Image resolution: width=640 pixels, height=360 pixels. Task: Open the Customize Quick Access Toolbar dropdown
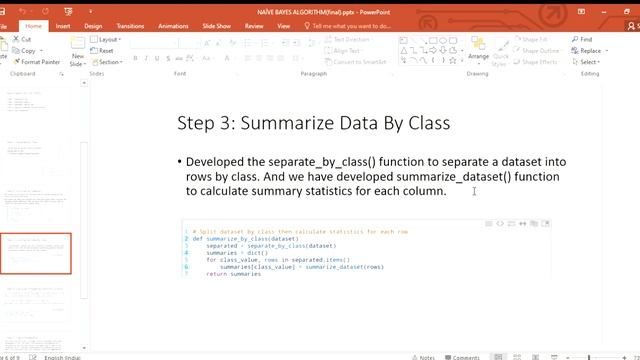91,12
